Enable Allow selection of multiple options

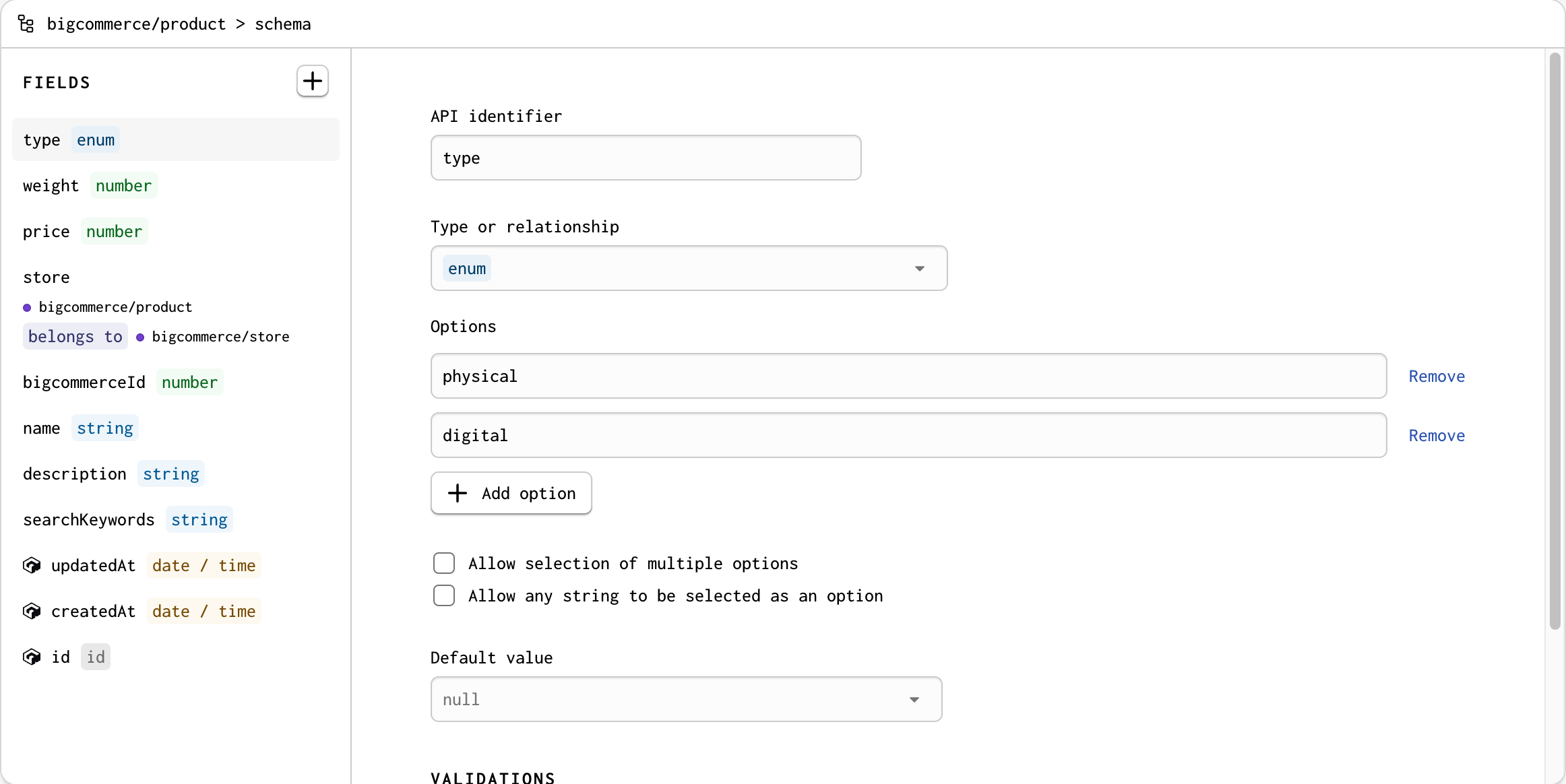point(444,563)
